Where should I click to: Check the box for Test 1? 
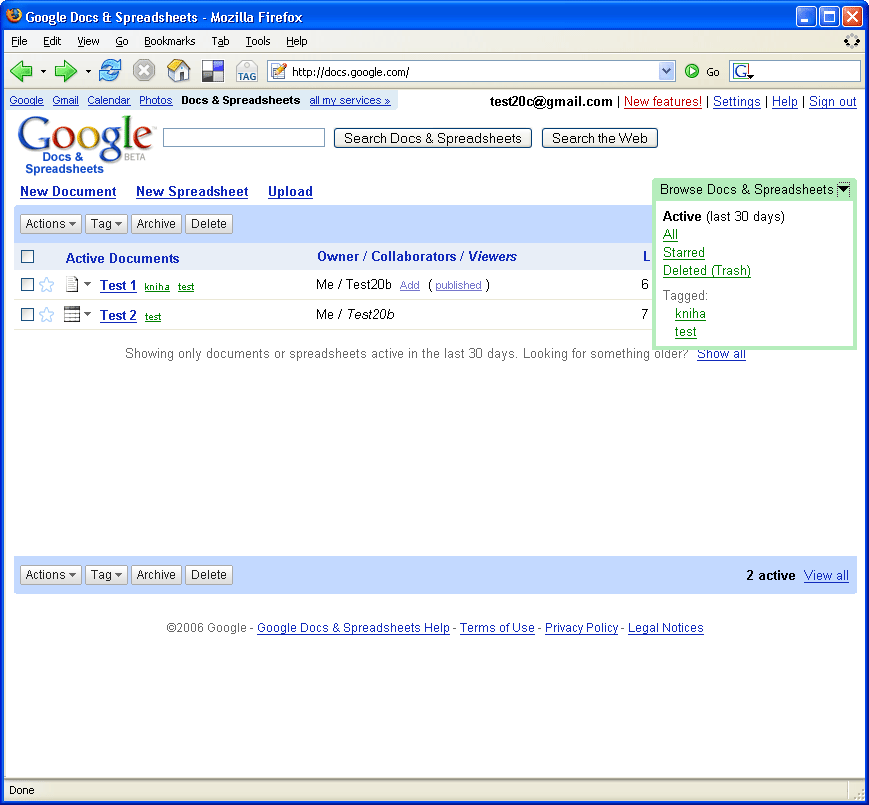(27, 284)
